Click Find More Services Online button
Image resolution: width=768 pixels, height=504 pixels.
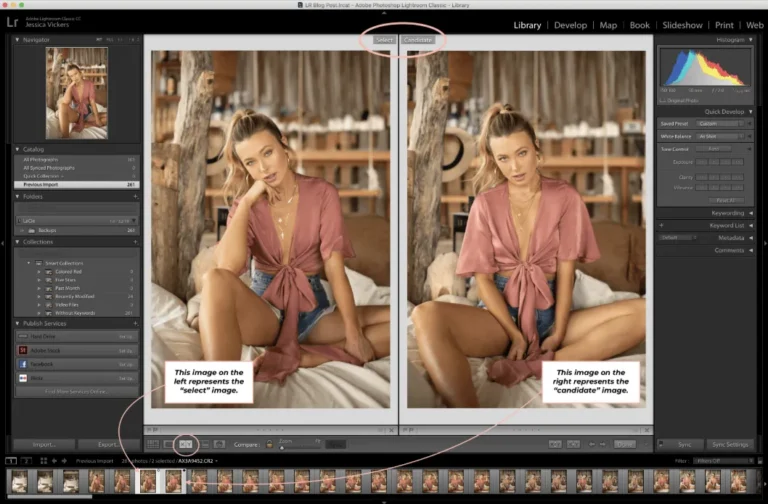coord(76,392)
